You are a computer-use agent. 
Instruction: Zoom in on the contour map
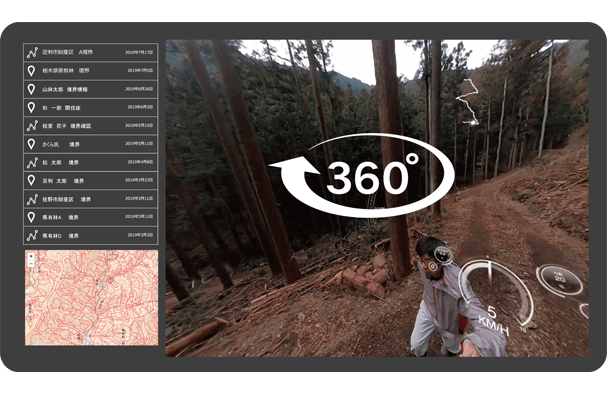click(x=31, y=256)
